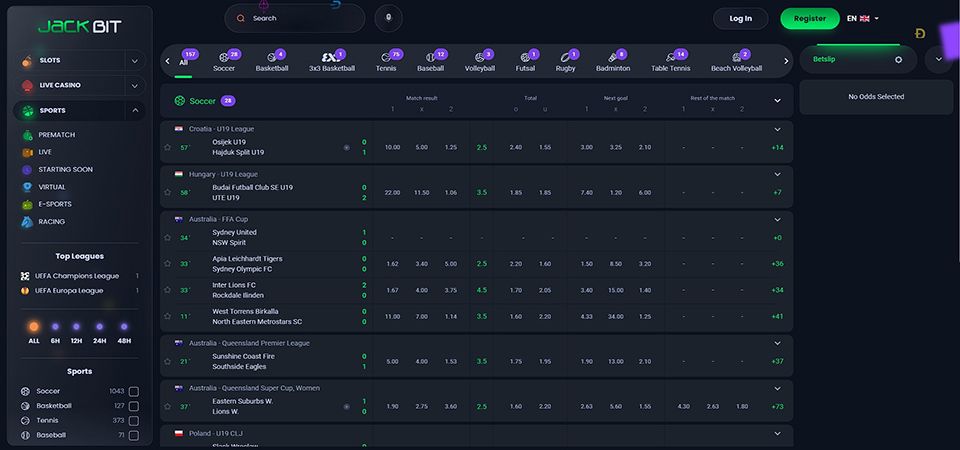Check the Soccer filter checkbox
The height and width of the screenshot is (450, 960).
133,391
